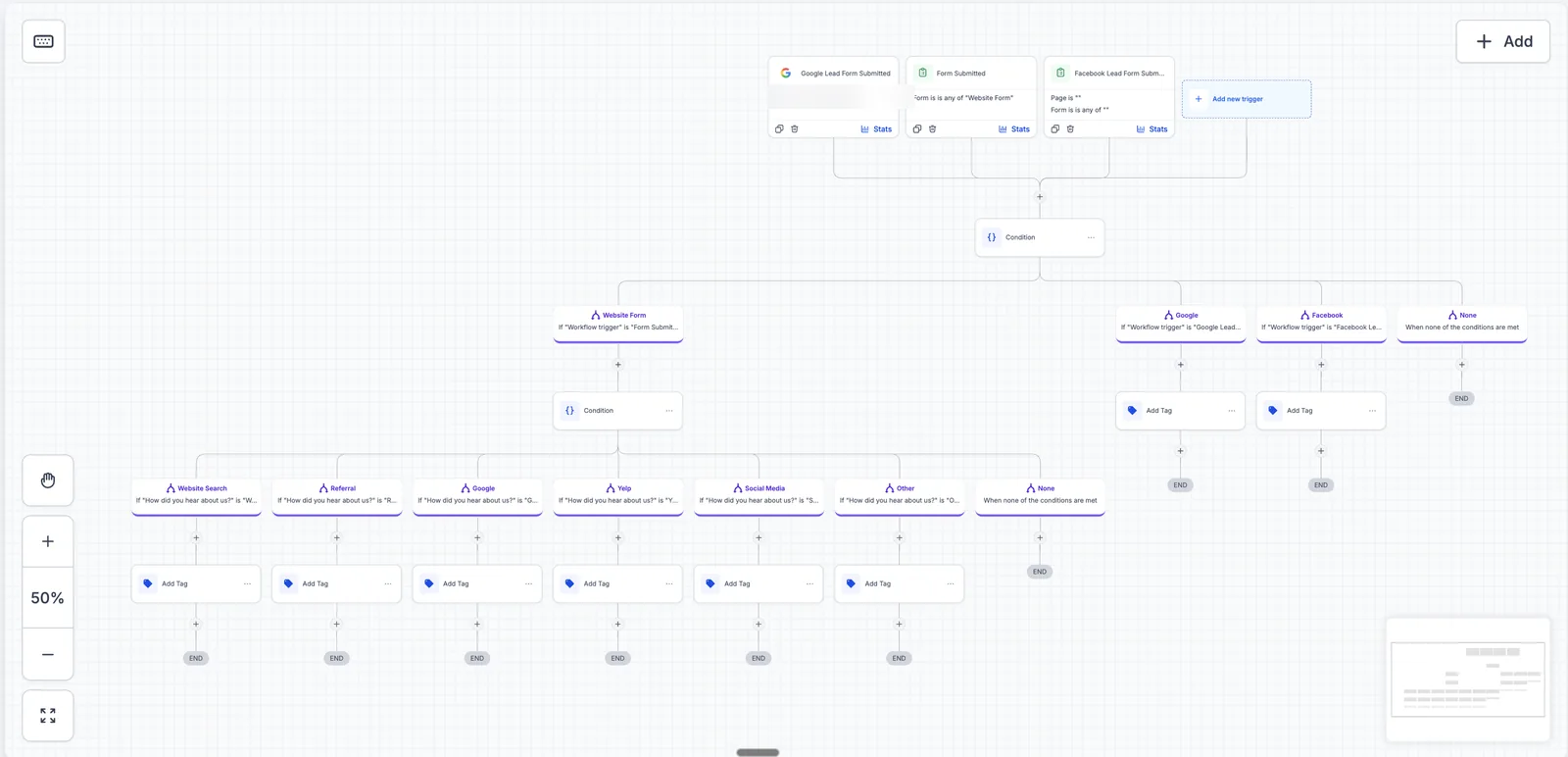1568x757 pixels.
Task: Add step above the top Condition node
Action: (x=1040, y=197)
